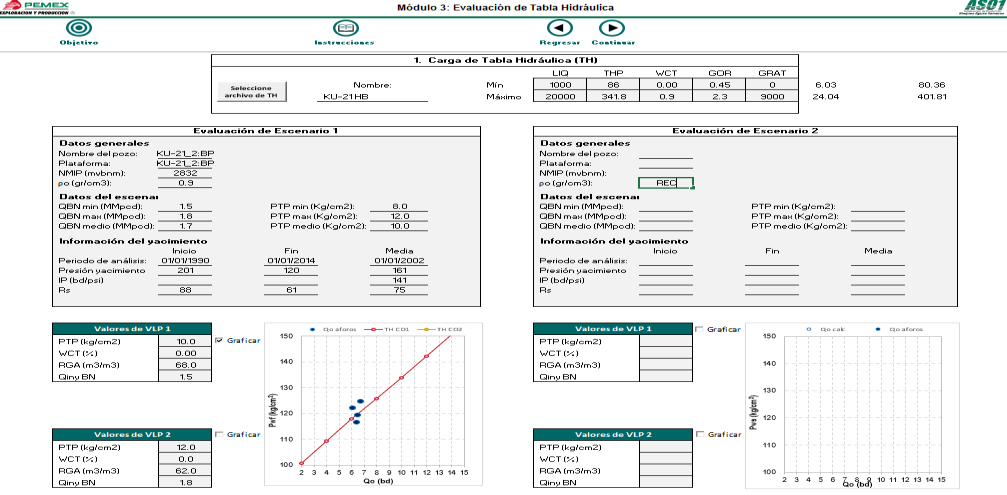Select the active ρo cell in Escenario 2
Image resolution: width=1007 pixels, height=495 pixels.
pos(666,183)
